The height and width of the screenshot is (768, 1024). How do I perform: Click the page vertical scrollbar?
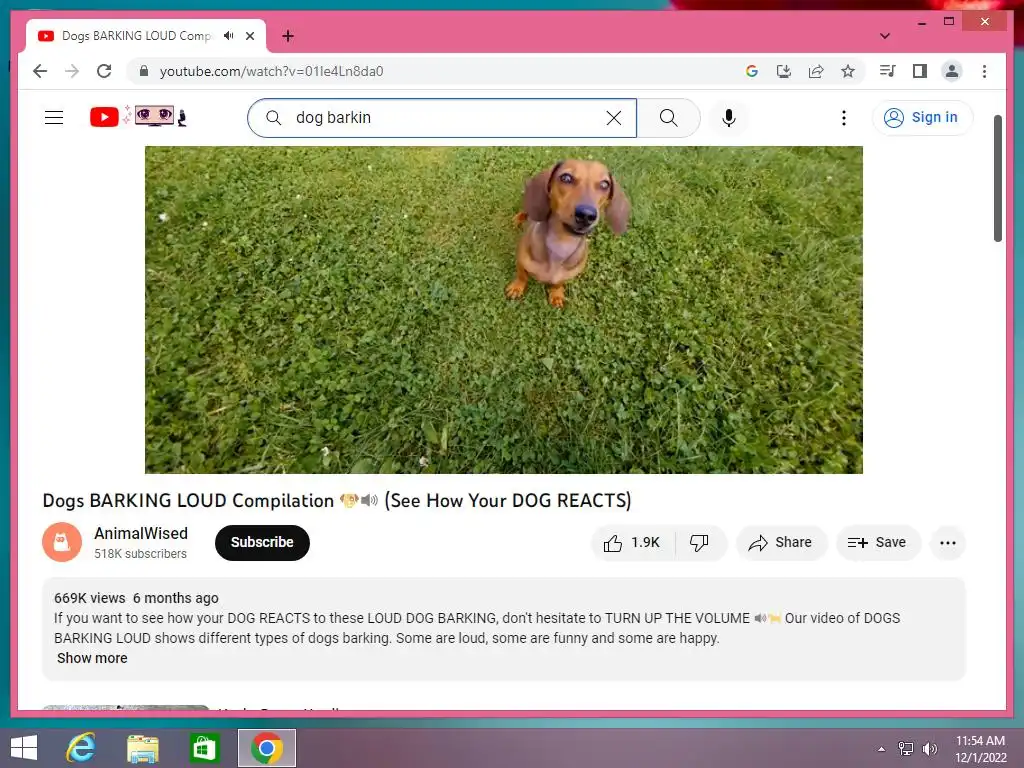998,178
